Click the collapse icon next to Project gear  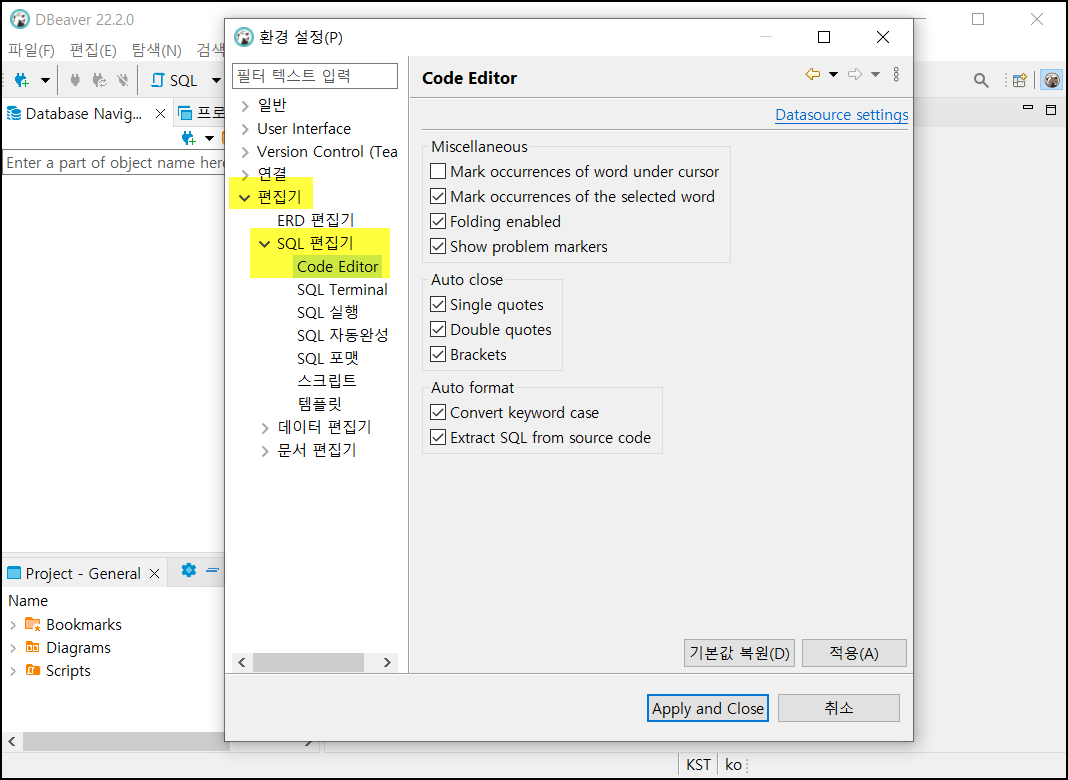click(x=213, y=570)
